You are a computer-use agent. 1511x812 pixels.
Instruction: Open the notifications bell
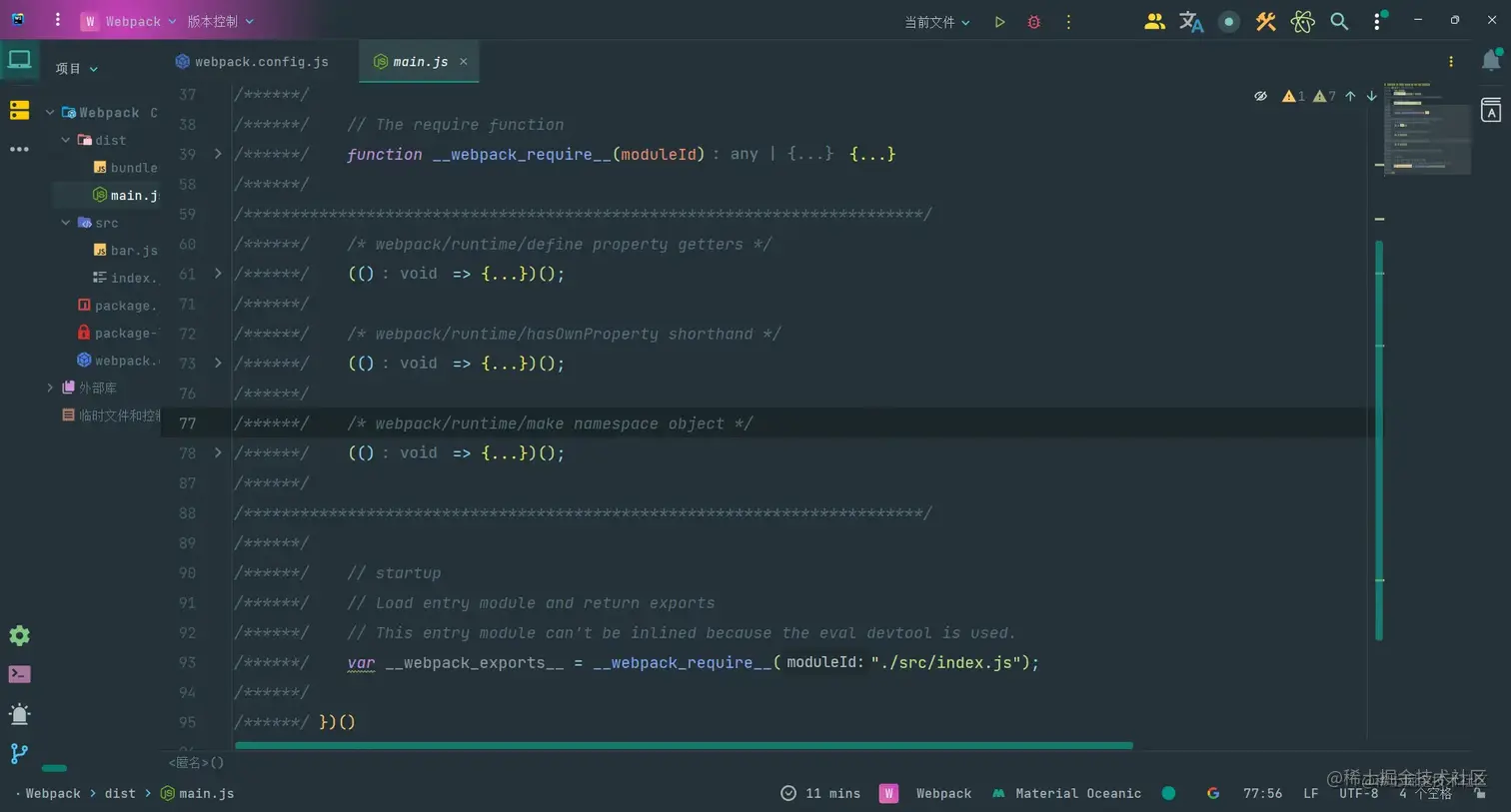click(x=1491, y=60)
